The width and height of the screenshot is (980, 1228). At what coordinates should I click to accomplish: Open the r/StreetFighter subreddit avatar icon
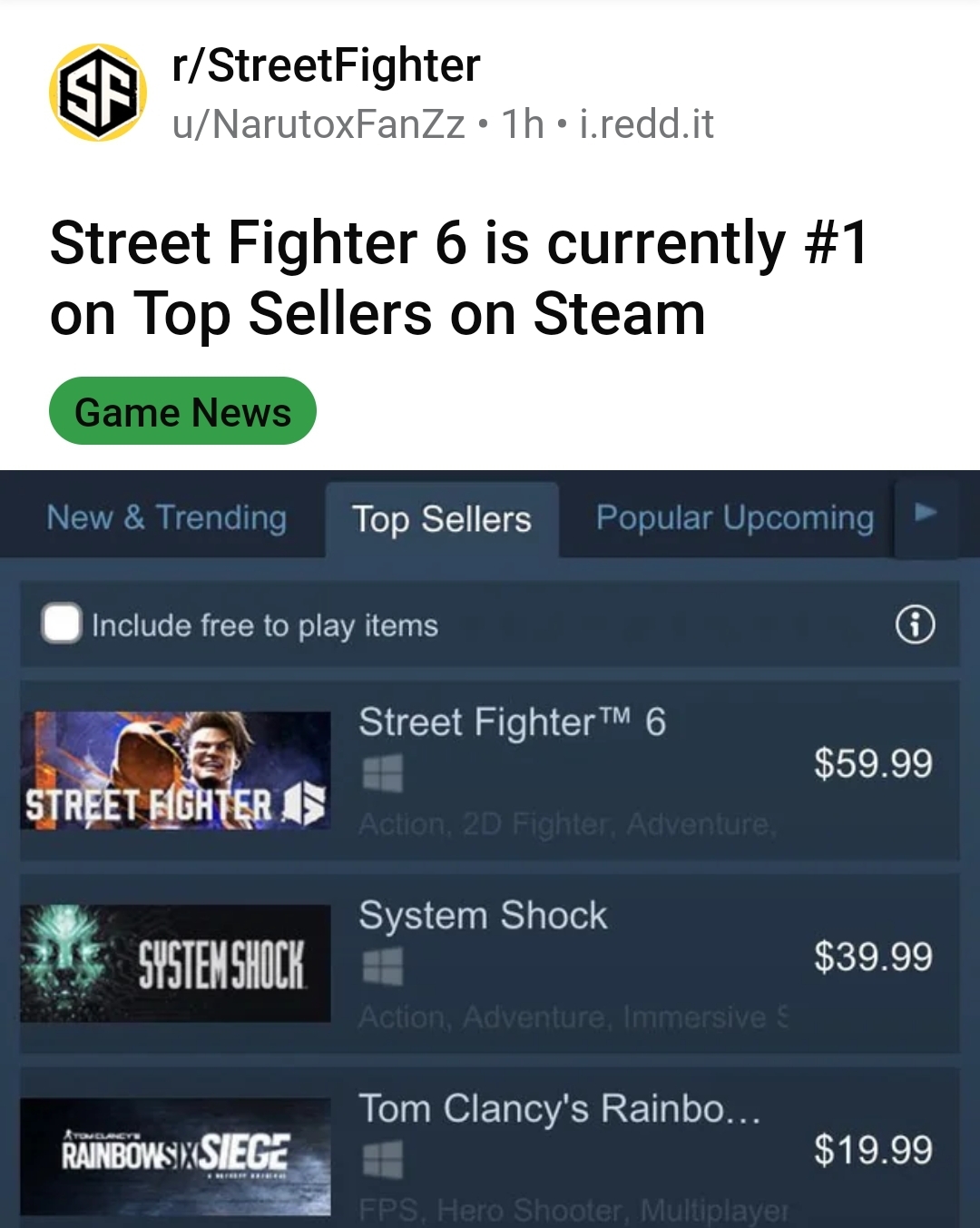pos(98,93)
